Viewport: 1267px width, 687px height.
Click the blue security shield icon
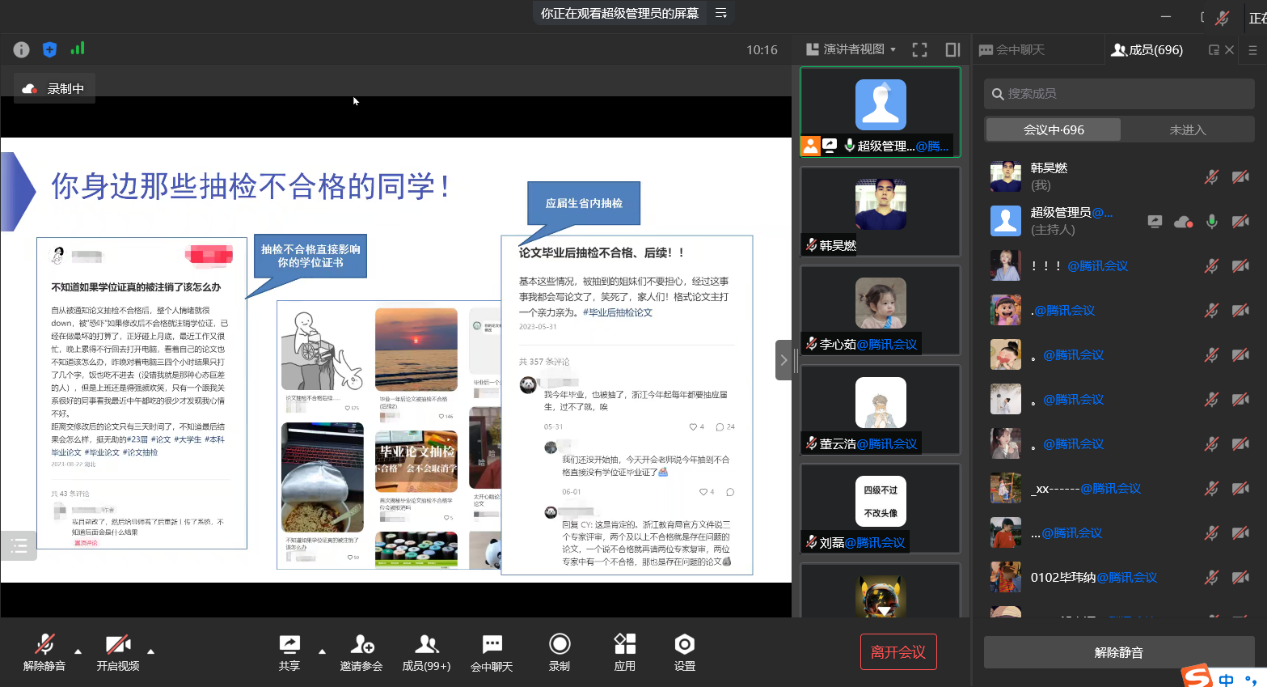point(49,49)
